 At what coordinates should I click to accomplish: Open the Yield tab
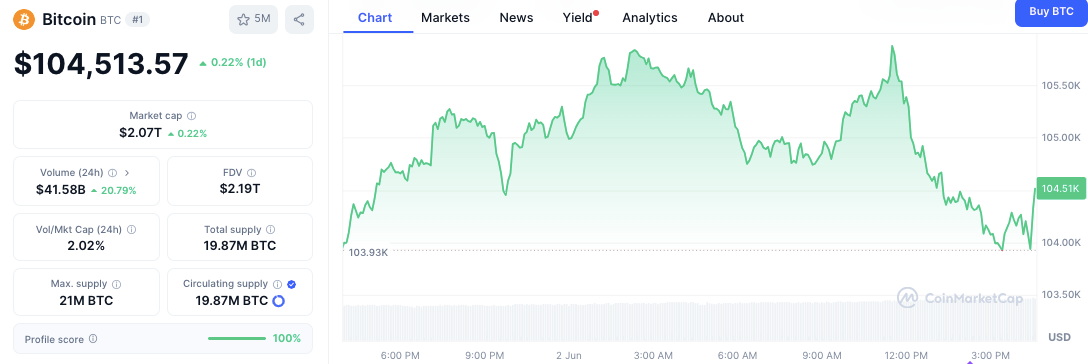(x=578, y=18)
